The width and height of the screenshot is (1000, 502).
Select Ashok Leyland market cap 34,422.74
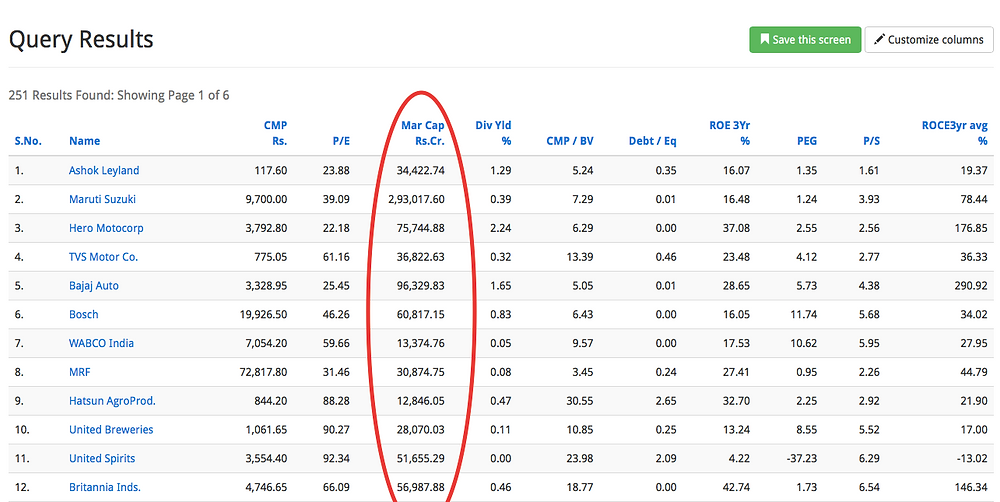pyautogui.click(x=421, y=170)
